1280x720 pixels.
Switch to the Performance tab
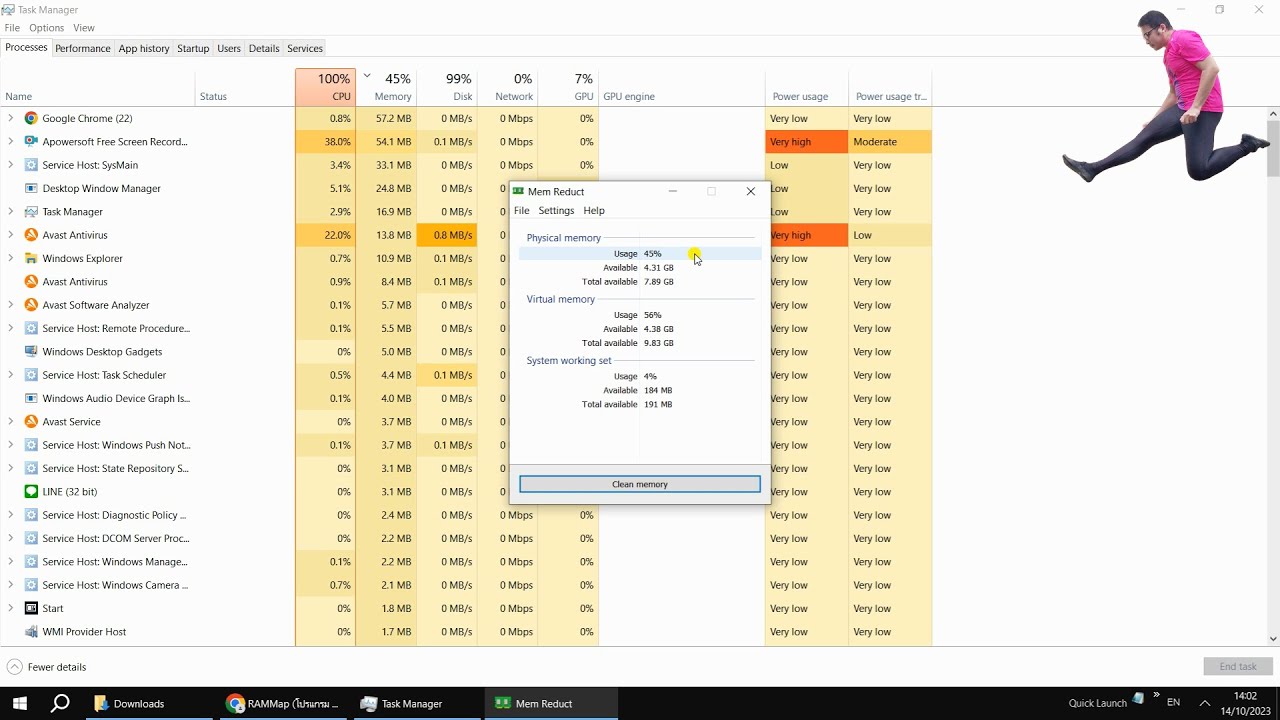pyautogui.click(x=83, y=48)
